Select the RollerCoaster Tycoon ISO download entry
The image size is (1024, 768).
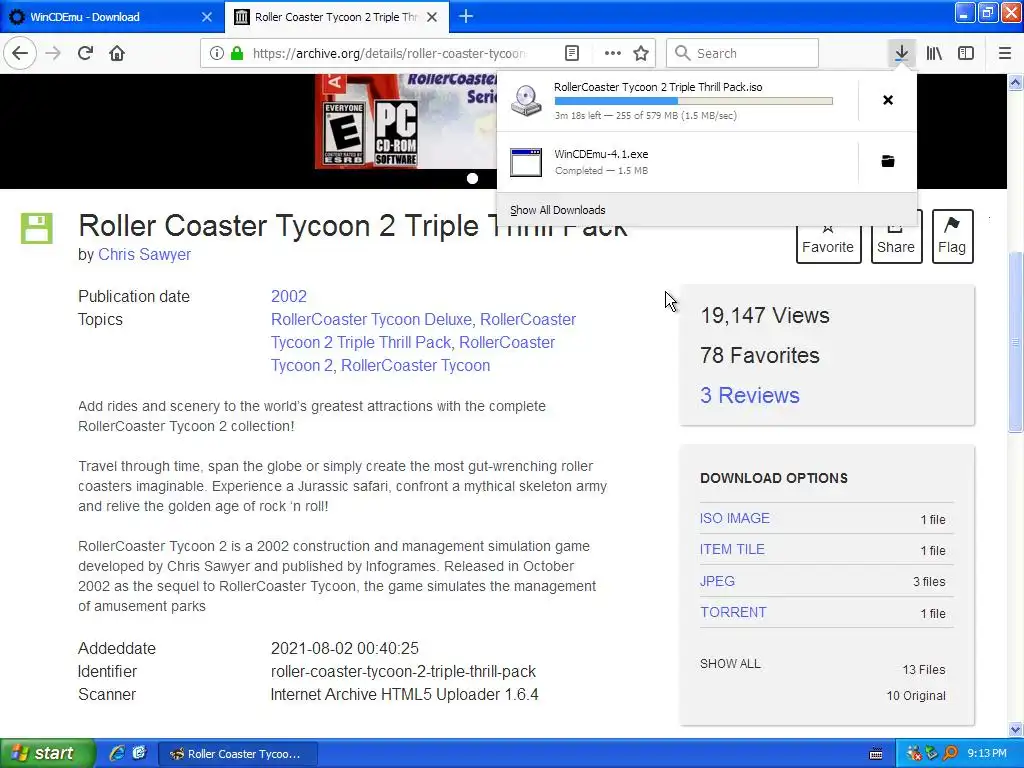click(677, 101)
